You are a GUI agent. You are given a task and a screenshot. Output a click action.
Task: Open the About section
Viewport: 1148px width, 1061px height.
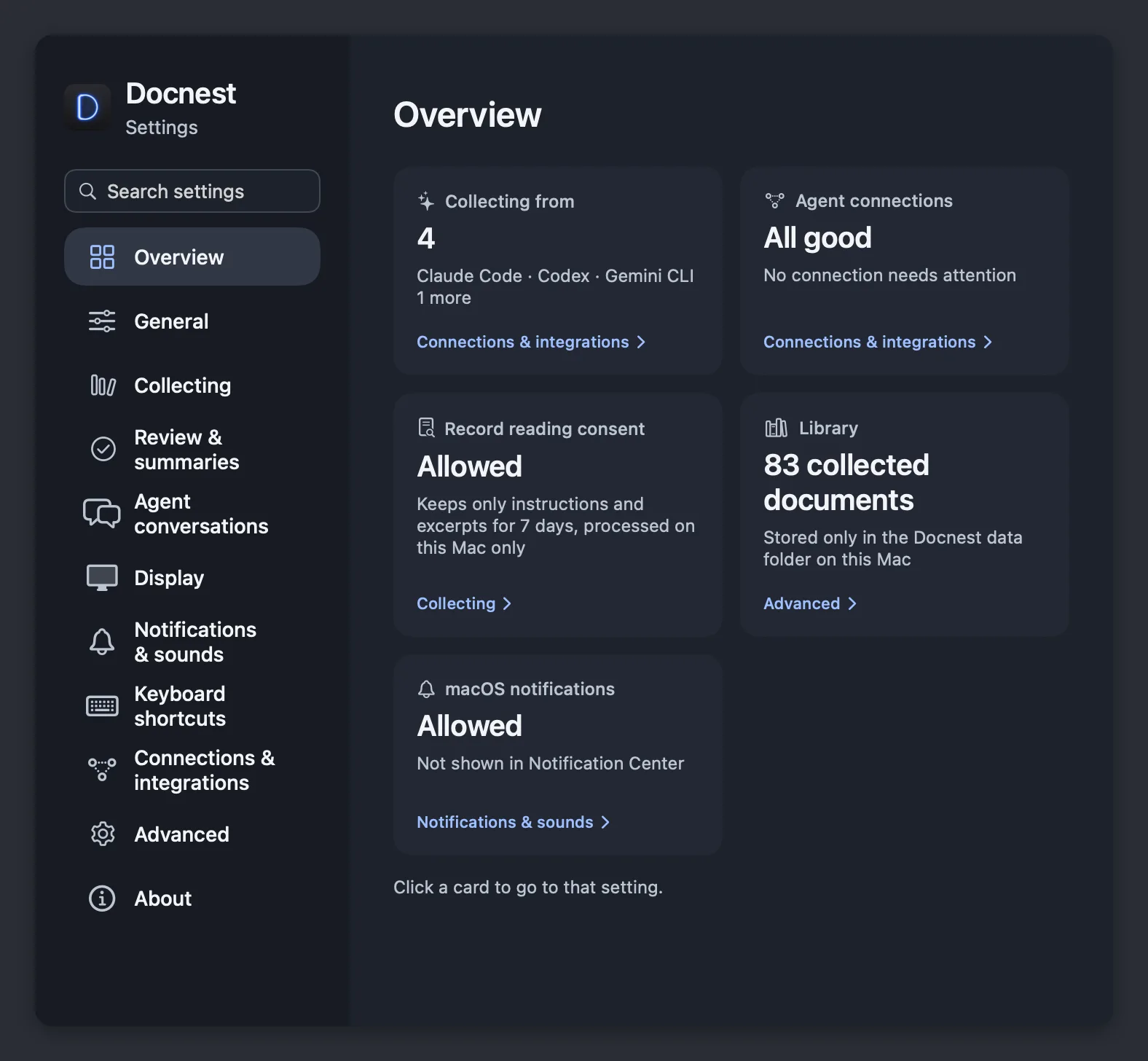click(x=192, y=898)
